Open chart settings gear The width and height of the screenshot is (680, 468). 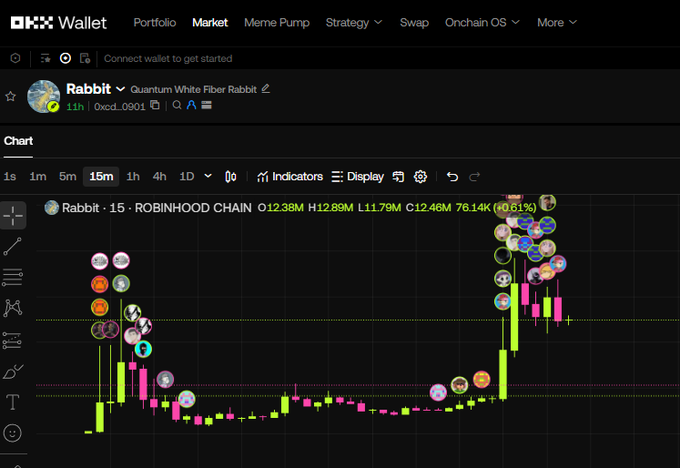[420, 177]
